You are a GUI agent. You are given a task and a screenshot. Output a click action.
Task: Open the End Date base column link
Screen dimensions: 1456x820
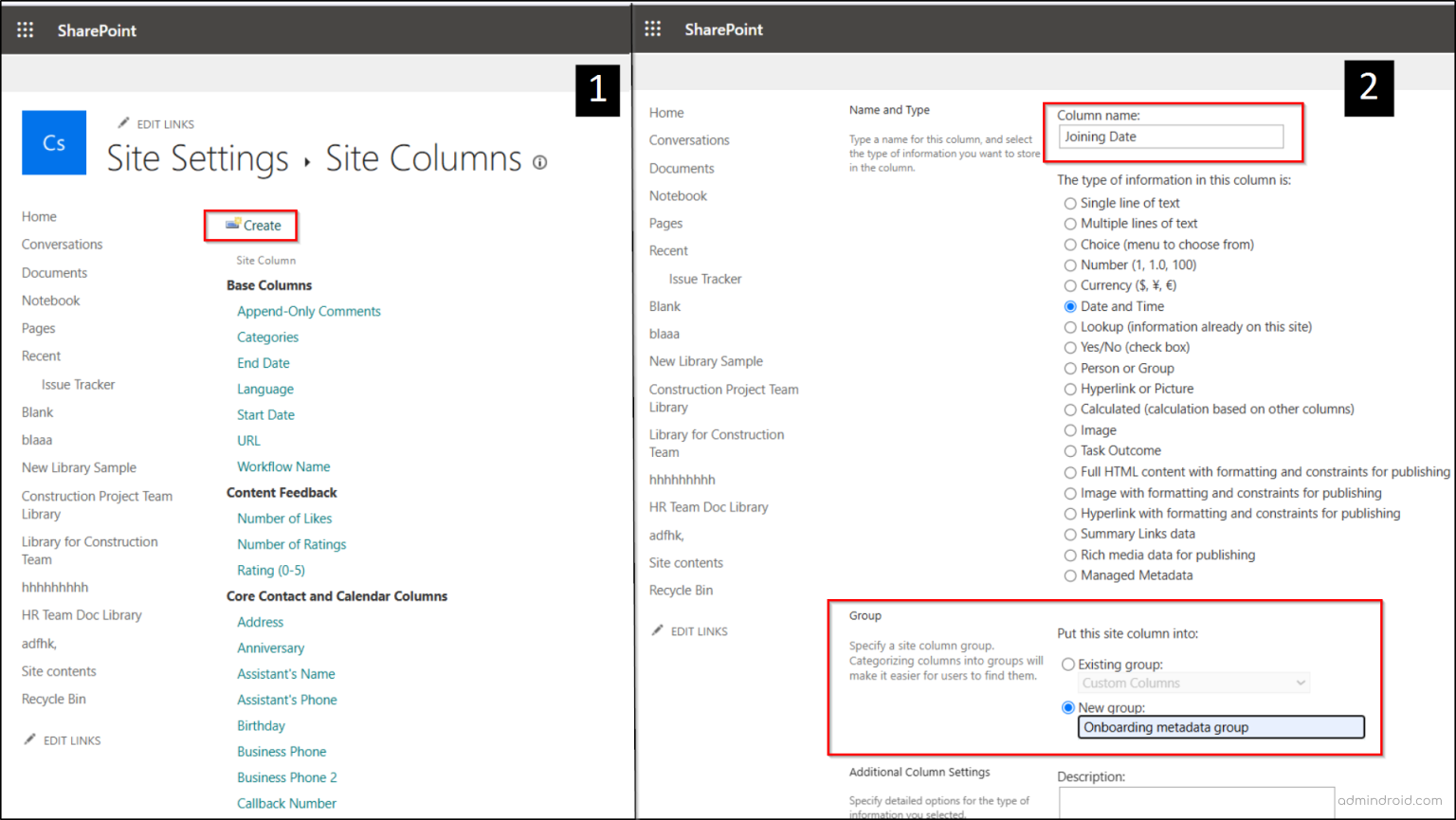point(263,362)
